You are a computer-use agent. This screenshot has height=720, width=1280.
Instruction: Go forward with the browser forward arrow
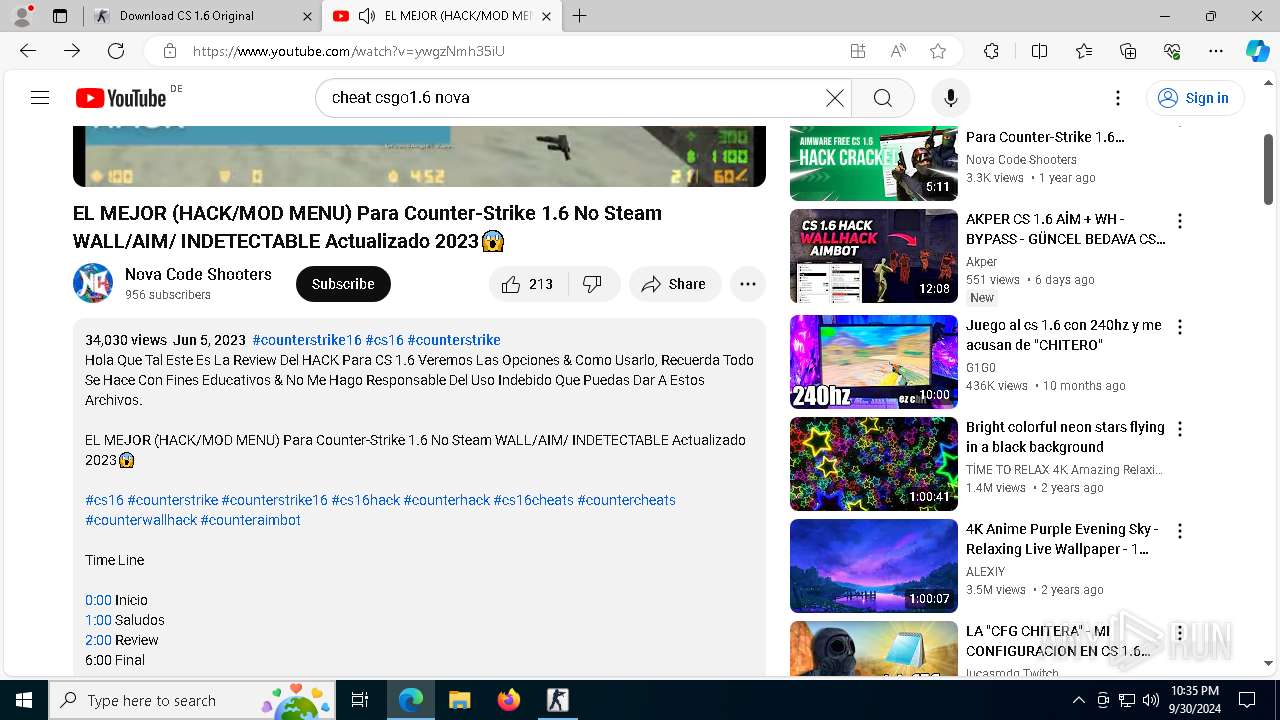(x=72, y=51)
